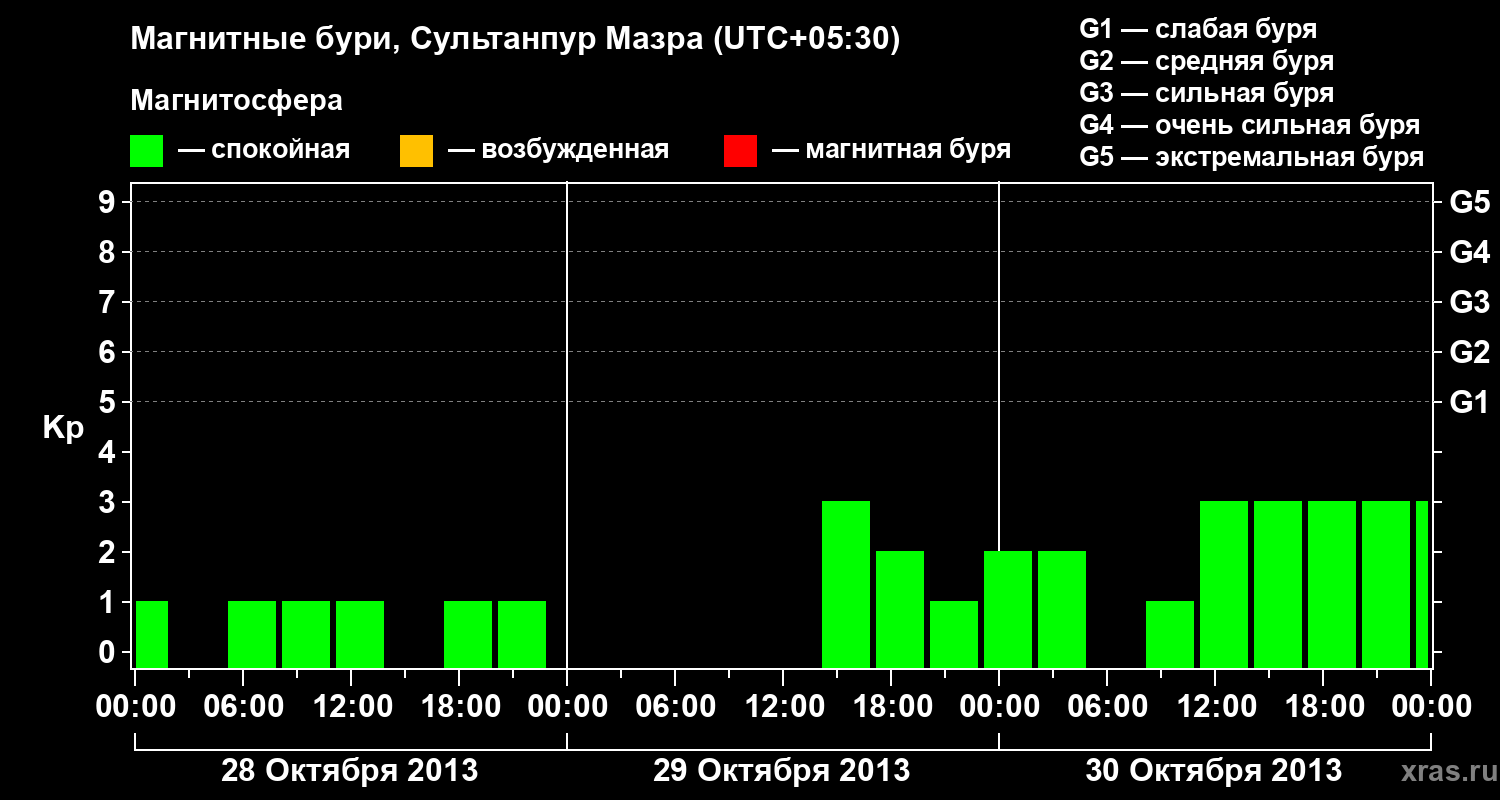The image size is (1500, 800).
Task: Click the '— спокойная' legend label
Action: coord(263,150)
